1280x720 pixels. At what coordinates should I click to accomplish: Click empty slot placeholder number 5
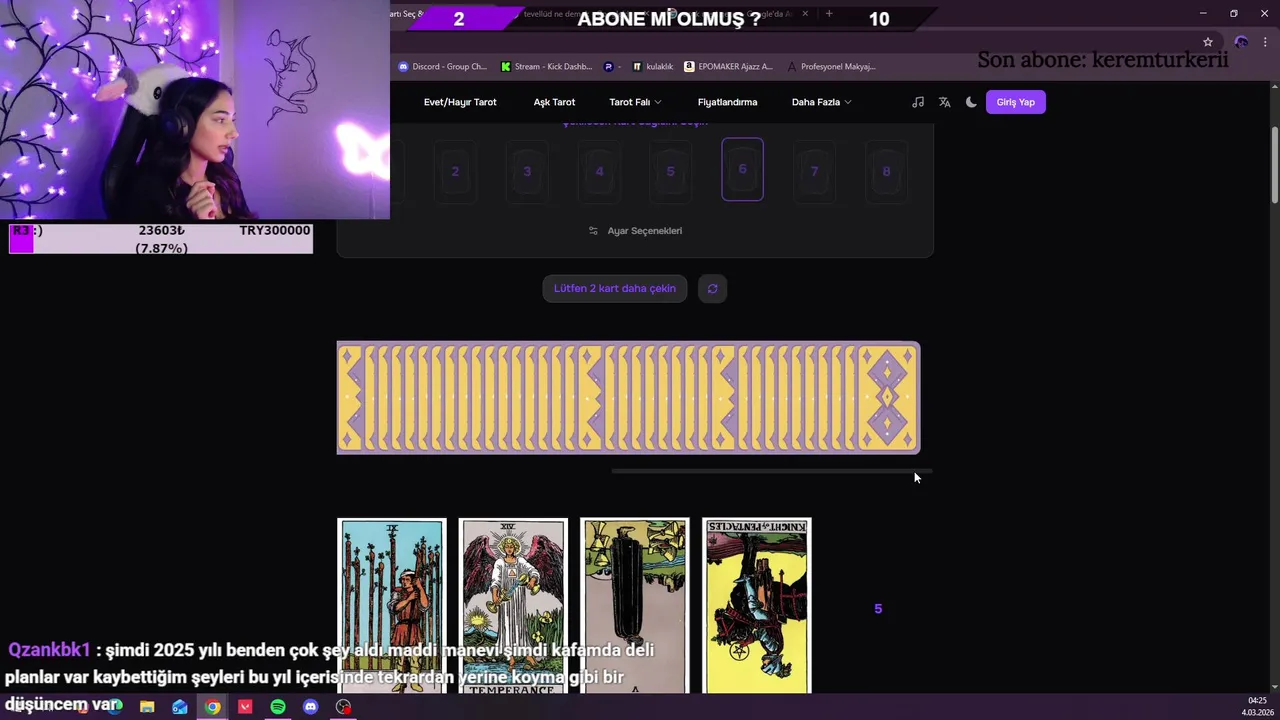[878, 608]
